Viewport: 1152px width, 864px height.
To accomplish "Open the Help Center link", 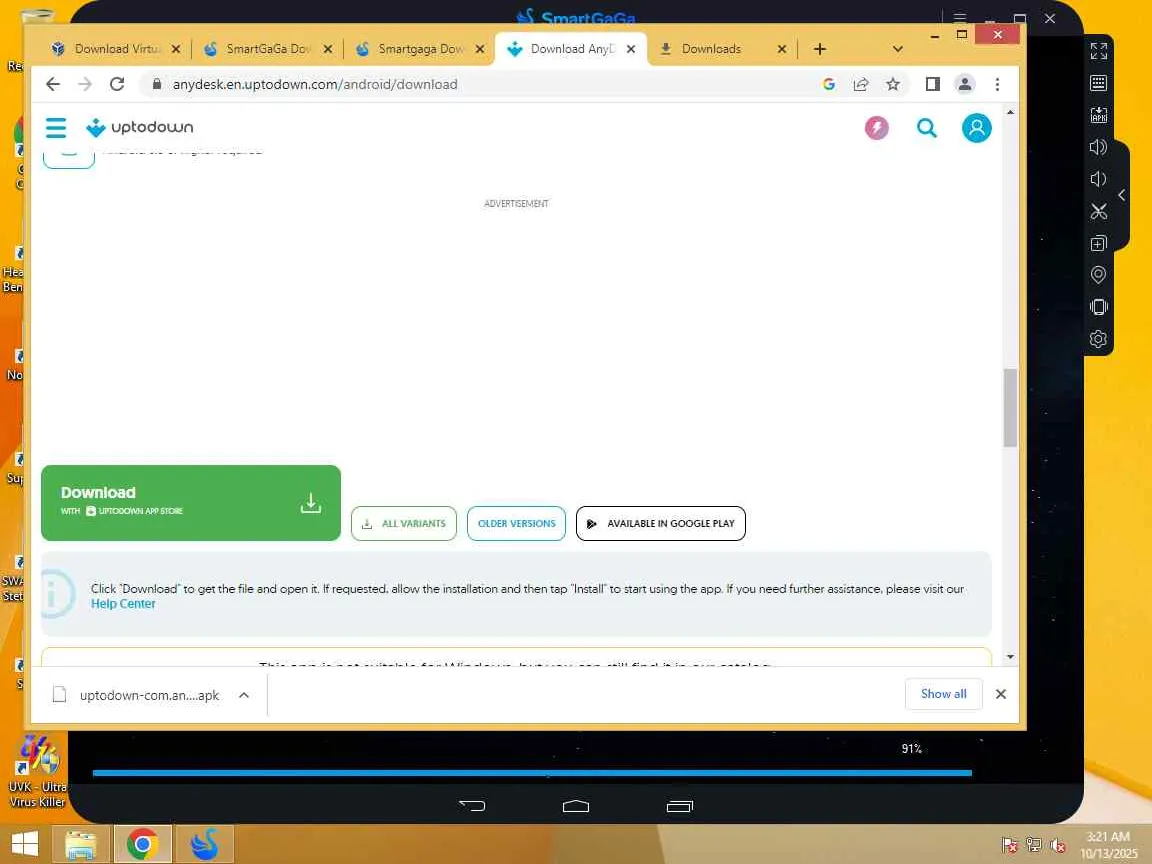I will pos(123,604).
